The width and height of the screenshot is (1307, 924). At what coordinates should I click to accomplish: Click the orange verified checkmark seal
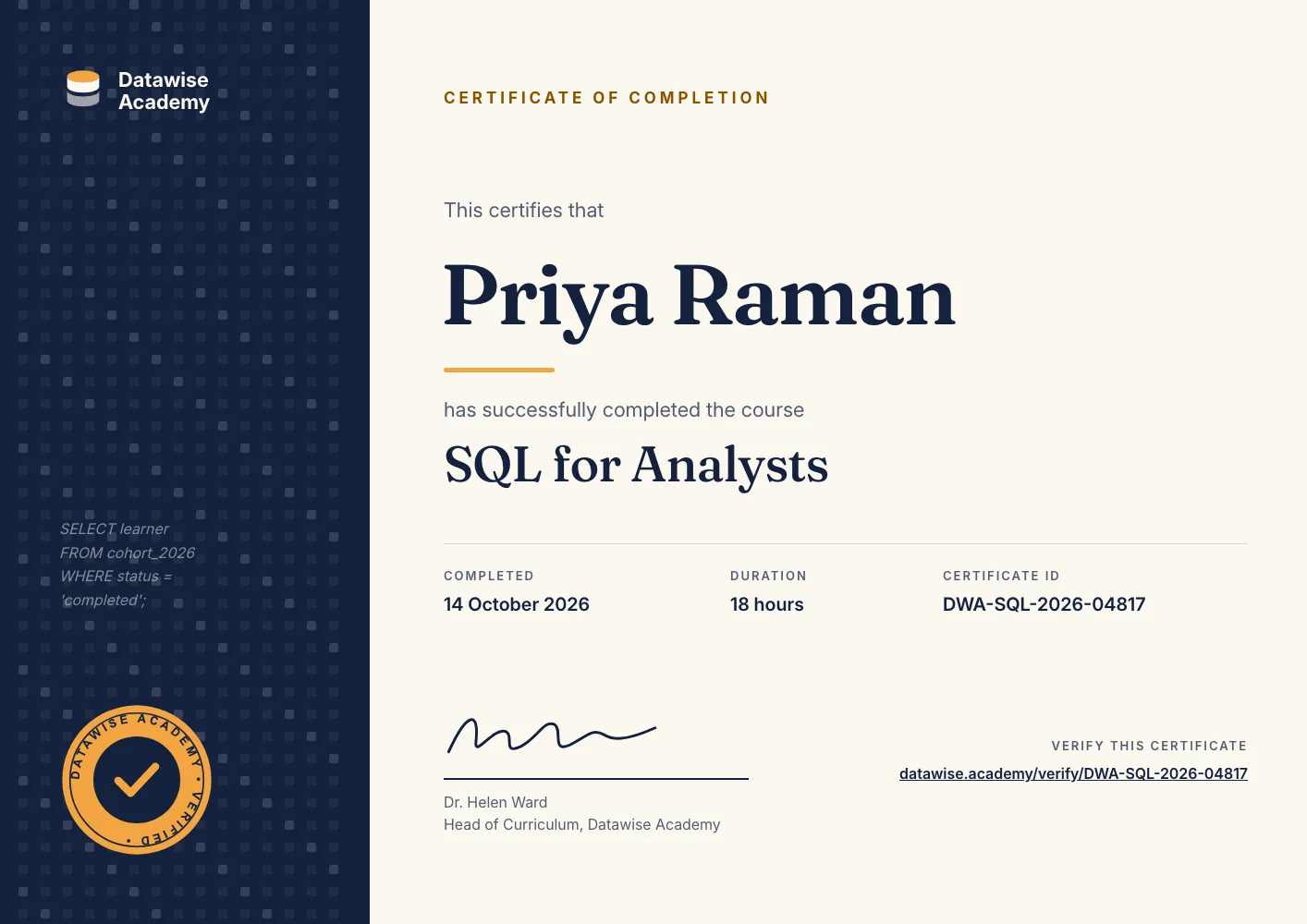pyautogui.click(x=137, y=780)
